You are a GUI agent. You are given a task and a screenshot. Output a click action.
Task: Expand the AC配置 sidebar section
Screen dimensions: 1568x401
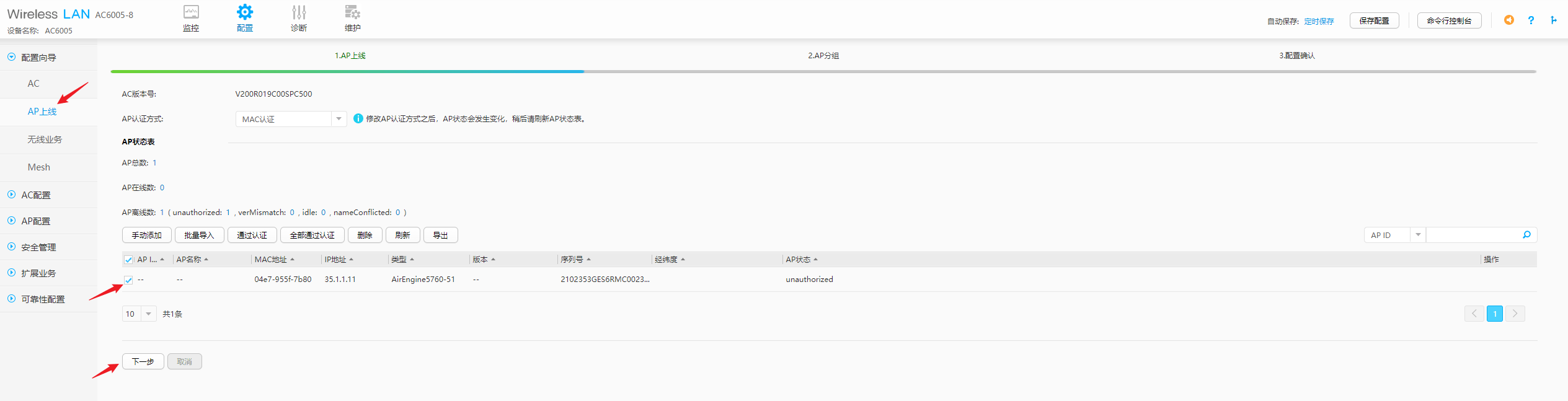coord(36,195)
